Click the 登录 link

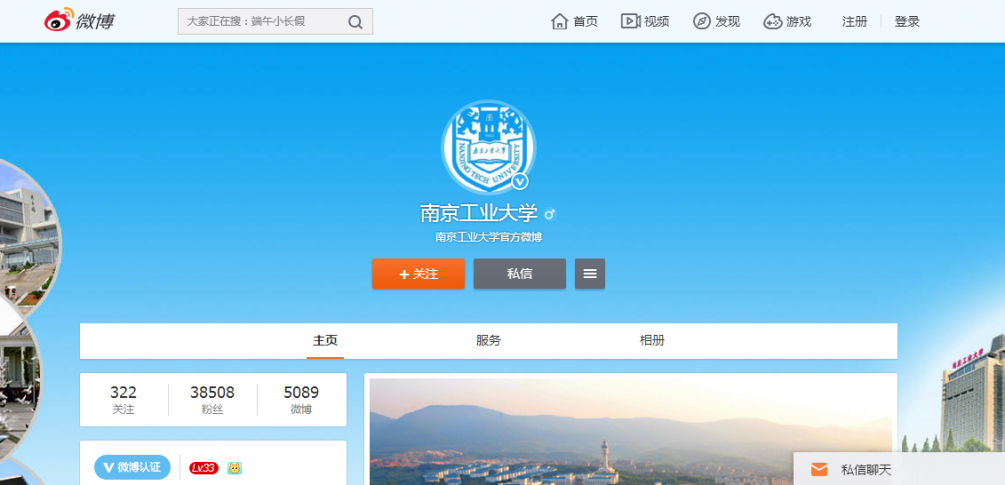point(907,21)
